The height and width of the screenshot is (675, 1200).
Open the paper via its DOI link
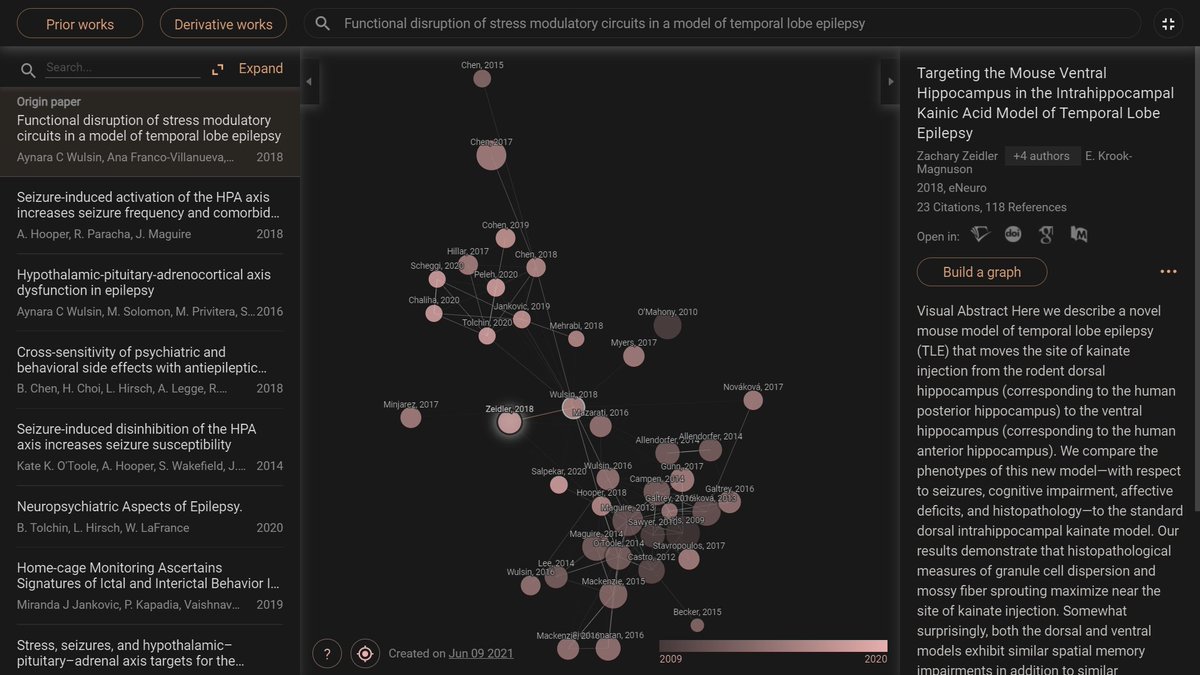(x=1013, y=233)
